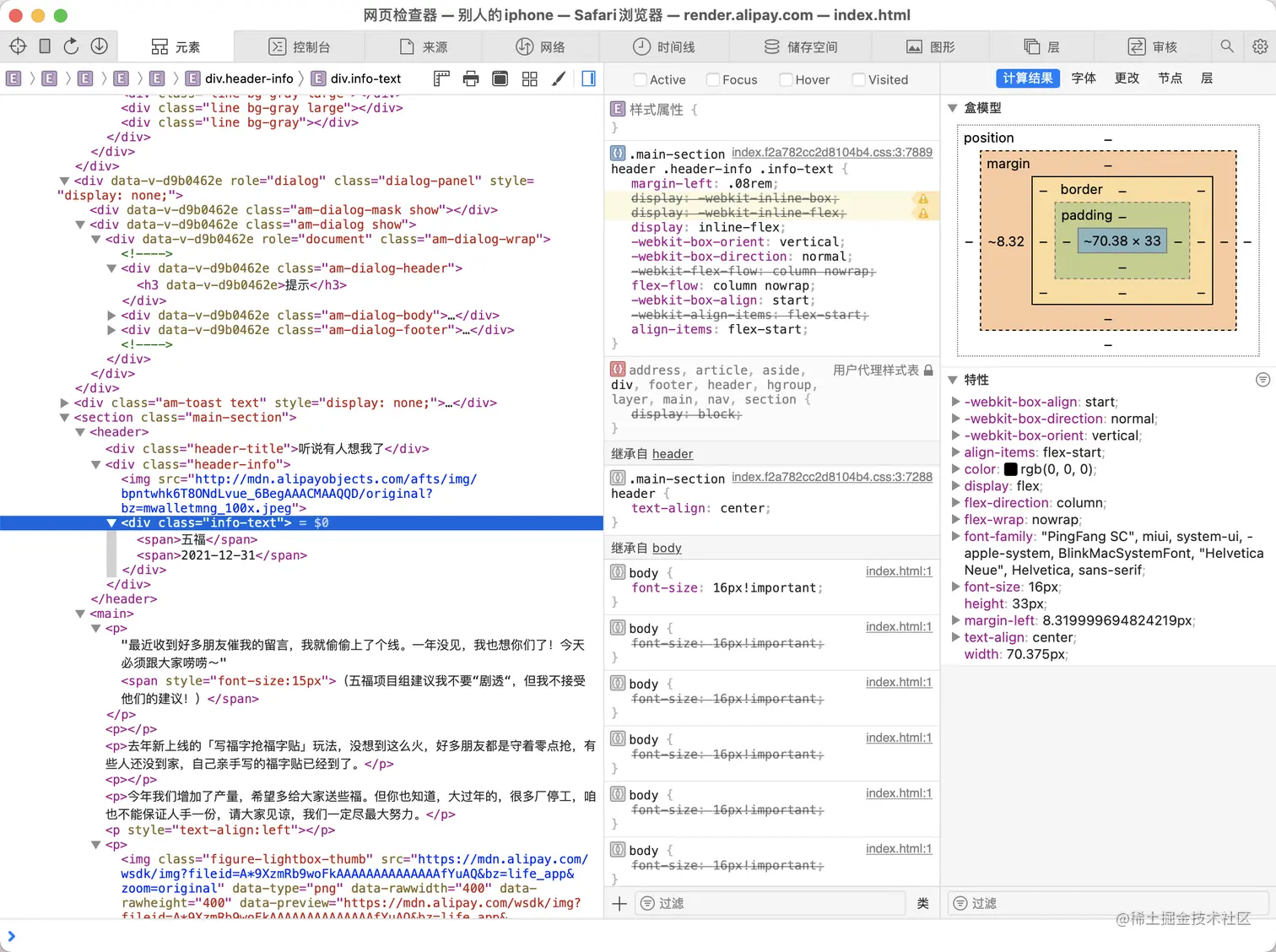Screen dimensions: 1276x952
Task: Collapse the 特性 section
Action: pos(953,380)
